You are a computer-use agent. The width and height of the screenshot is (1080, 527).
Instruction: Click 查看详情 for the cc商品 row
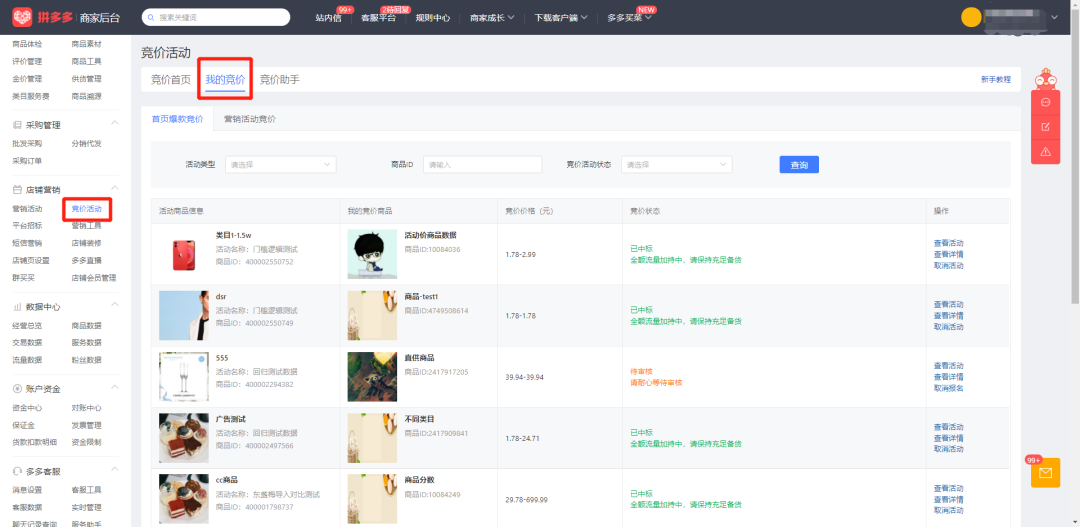point(948,499)
